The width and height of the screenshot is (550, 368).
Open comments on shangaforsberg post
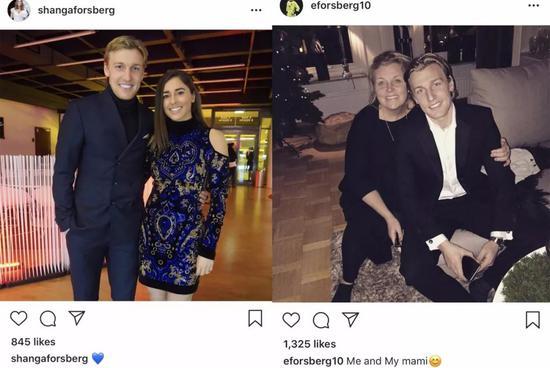coord(48,319)
